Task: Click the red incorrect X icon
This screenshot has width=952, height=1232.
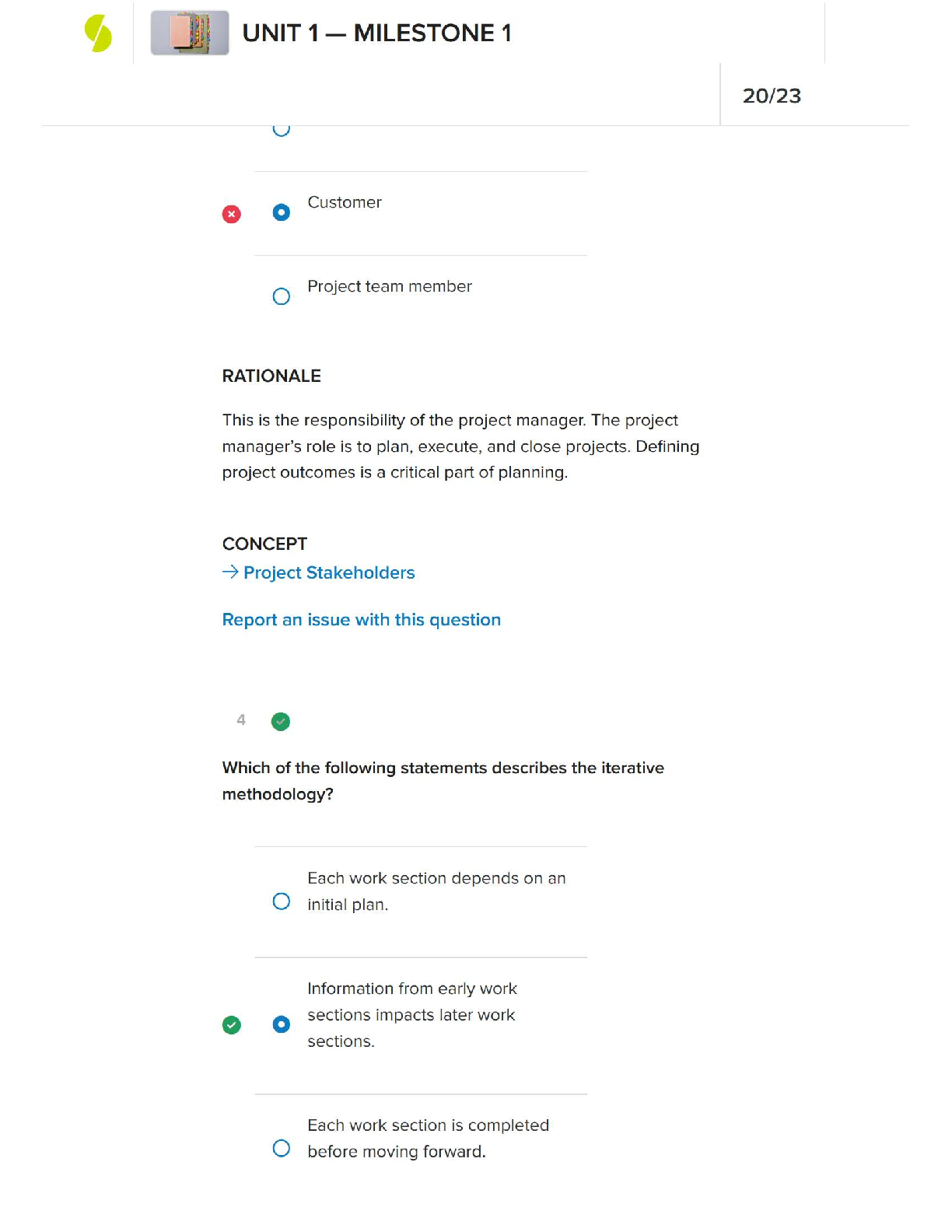Action: click(232, 214)
